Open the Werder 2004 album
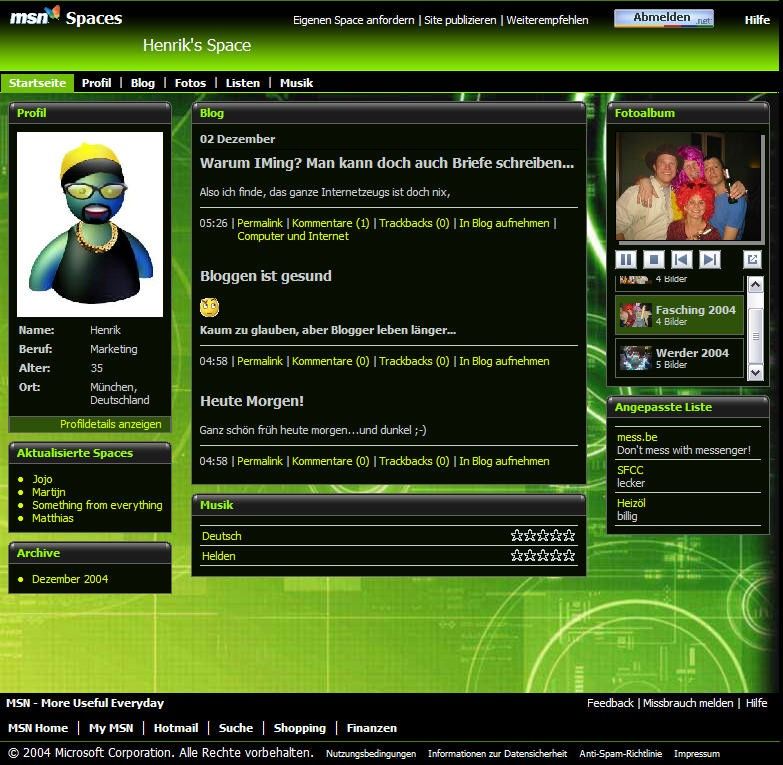This screenshot has height=765, width=783. pyautogui.click(x=680, y=358)
